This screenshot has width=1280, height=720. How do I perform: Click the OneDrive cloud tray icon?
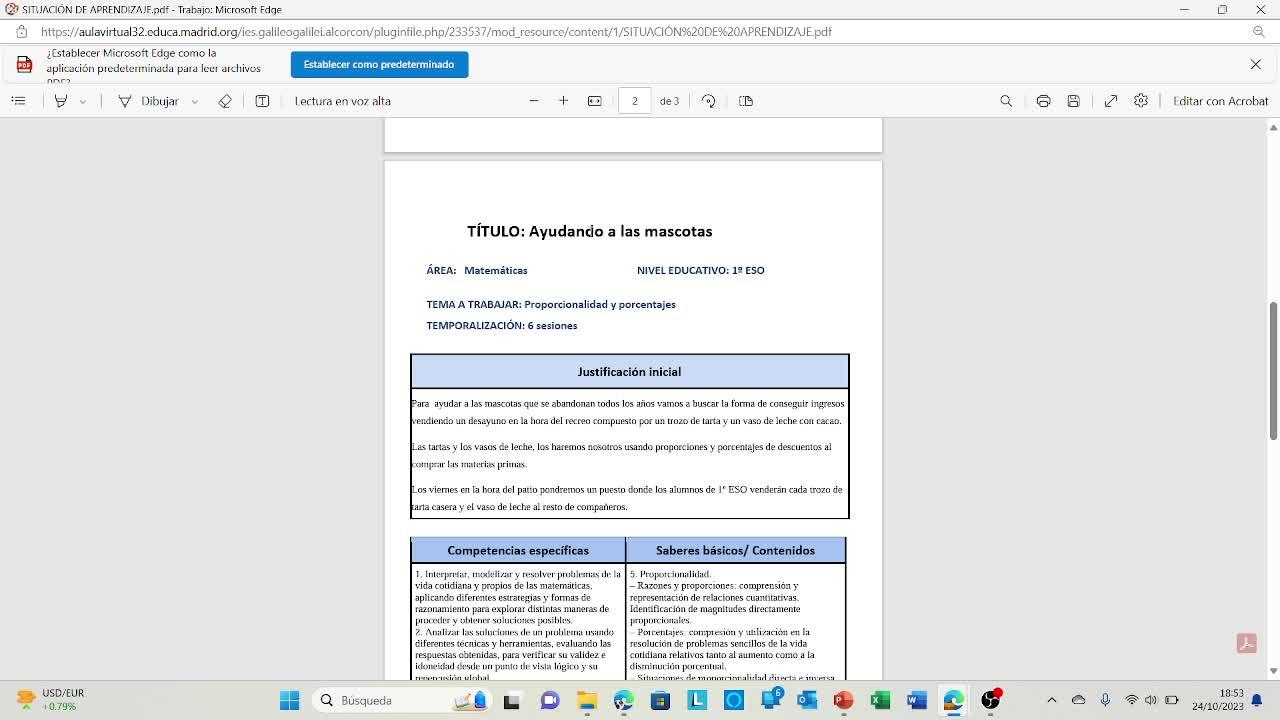click(1078, 700)
